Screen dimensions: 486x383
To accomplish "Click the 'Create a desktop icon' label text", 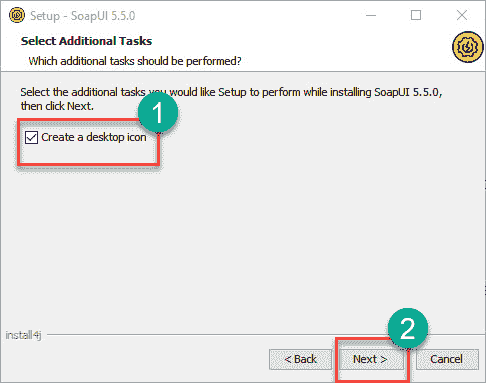I will coord(94,137).
